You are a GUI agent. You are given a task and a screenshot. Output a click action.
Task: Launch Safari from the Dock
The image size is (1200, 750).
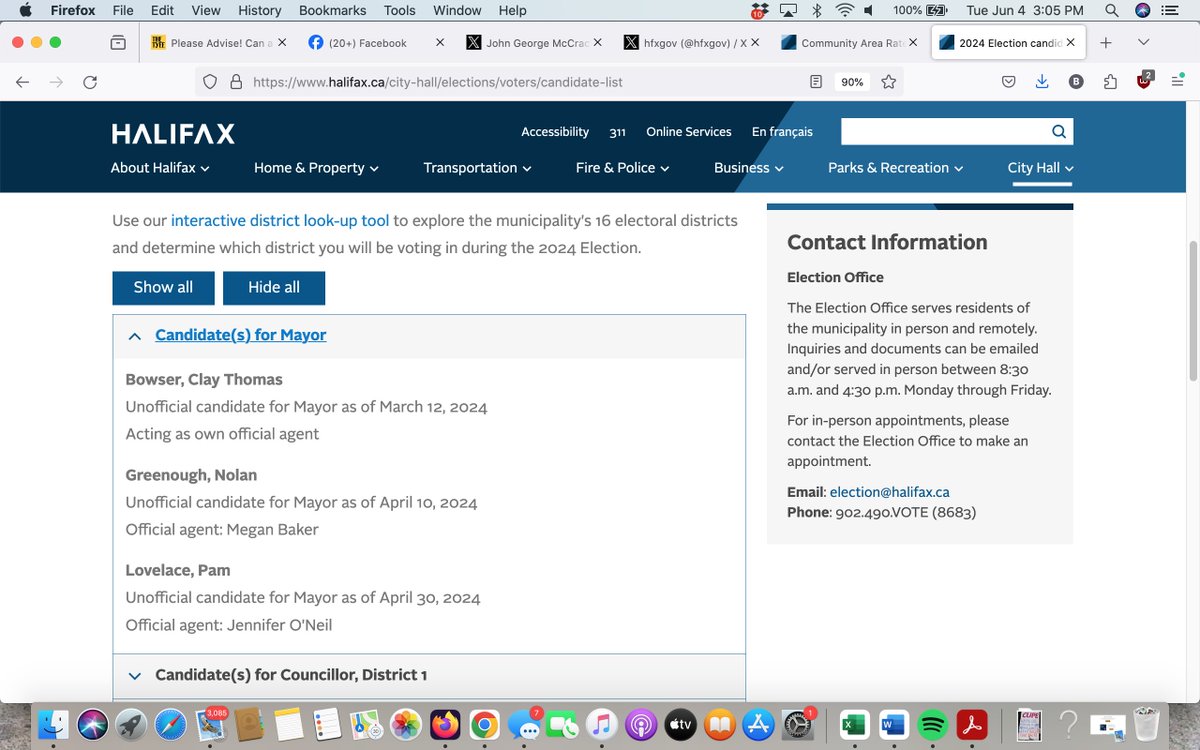coord(171,724)
